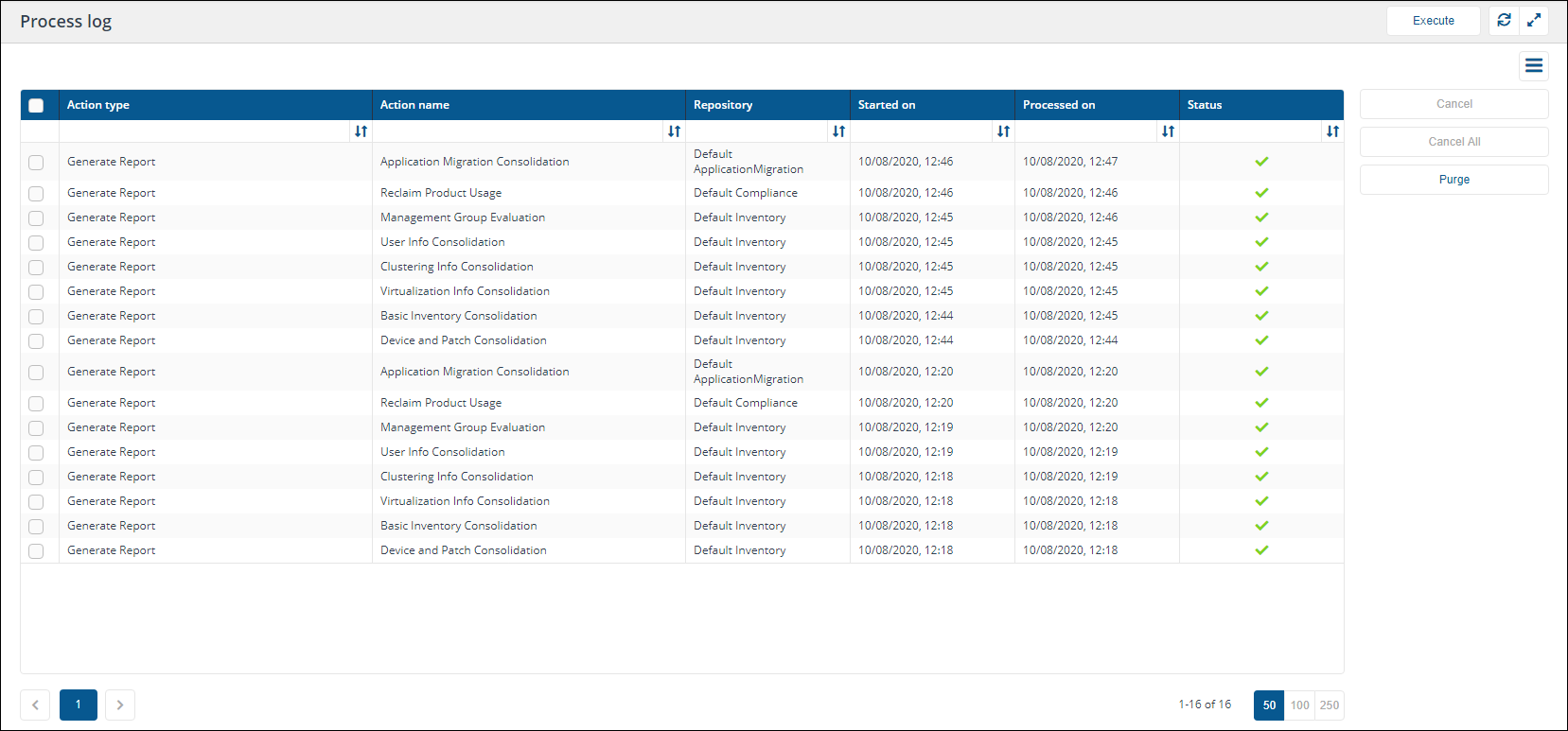Set page size to 100 rows
The height and width of the screenshot is (731, 1568).
click(x=1299, y=705)
